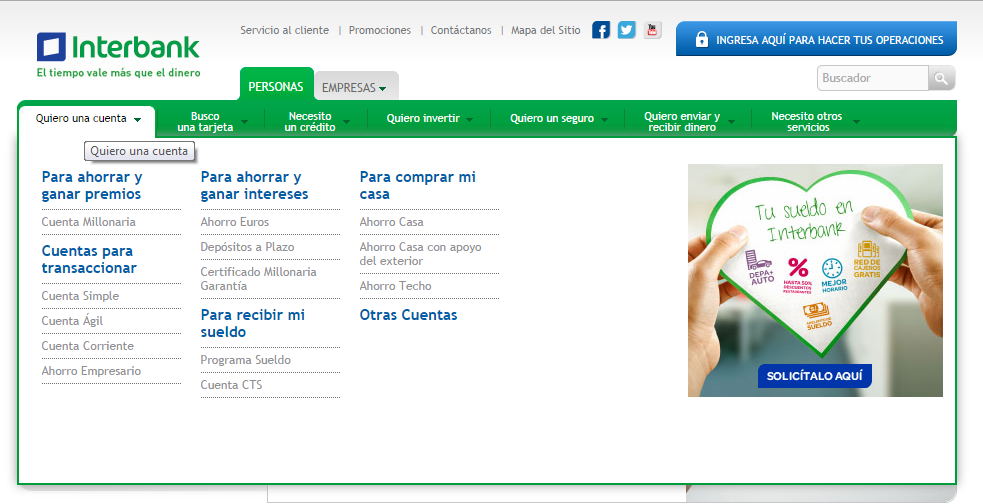Open Servicio al cliente link

pyautogui.click(x=285, y=30)
